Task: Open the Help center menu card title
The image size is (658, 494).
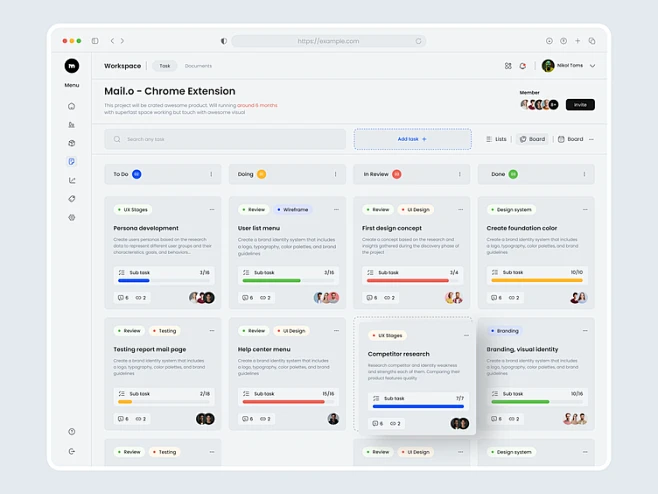Action: [x=264, y=349]
